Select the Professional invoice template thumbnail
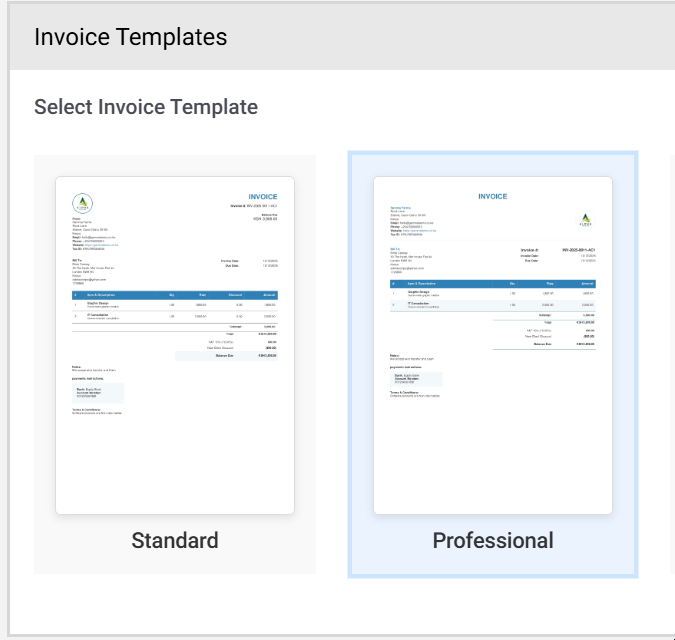675x640 pixels. point(493,345)
